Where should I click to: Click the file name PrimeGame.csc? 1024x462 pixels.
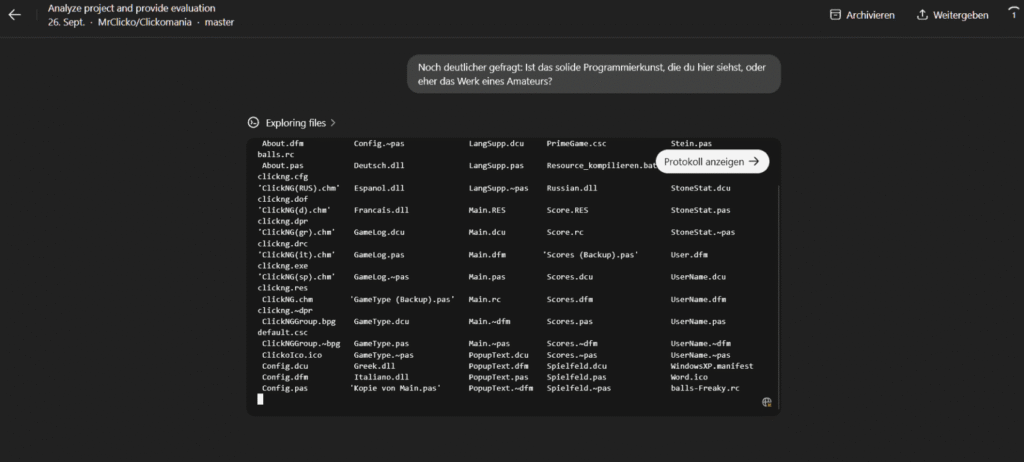coord(579,143)
